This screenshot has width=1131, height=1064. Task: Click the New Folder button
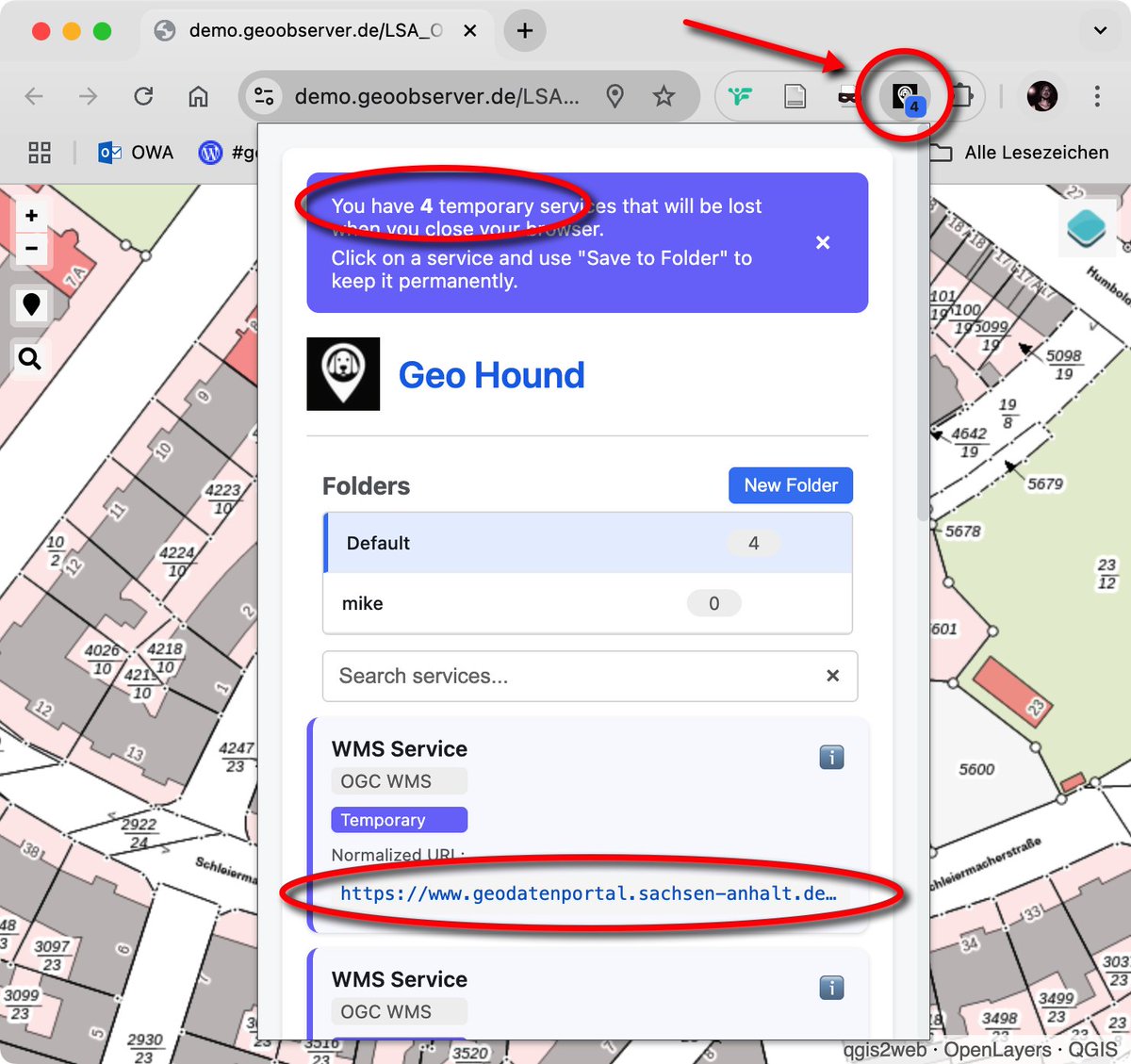[x=791, y=485]
